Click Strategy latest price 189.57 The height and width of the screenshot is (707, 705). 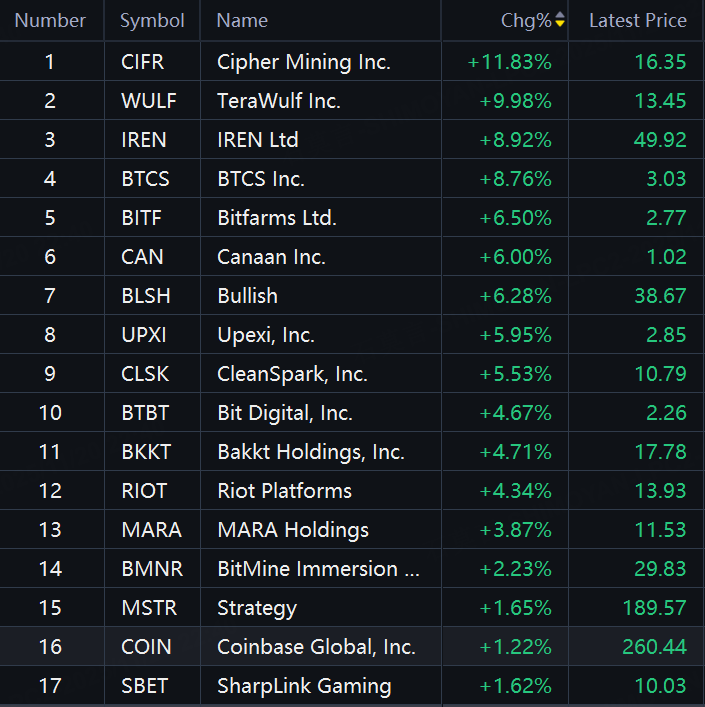click(653, 608)
